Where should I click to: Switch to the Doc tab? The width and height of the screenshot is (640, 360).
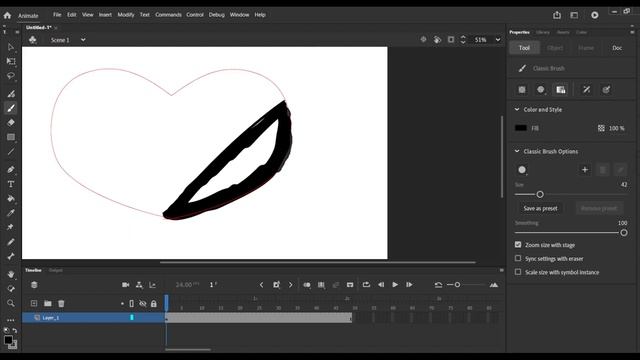coord(617,48)
